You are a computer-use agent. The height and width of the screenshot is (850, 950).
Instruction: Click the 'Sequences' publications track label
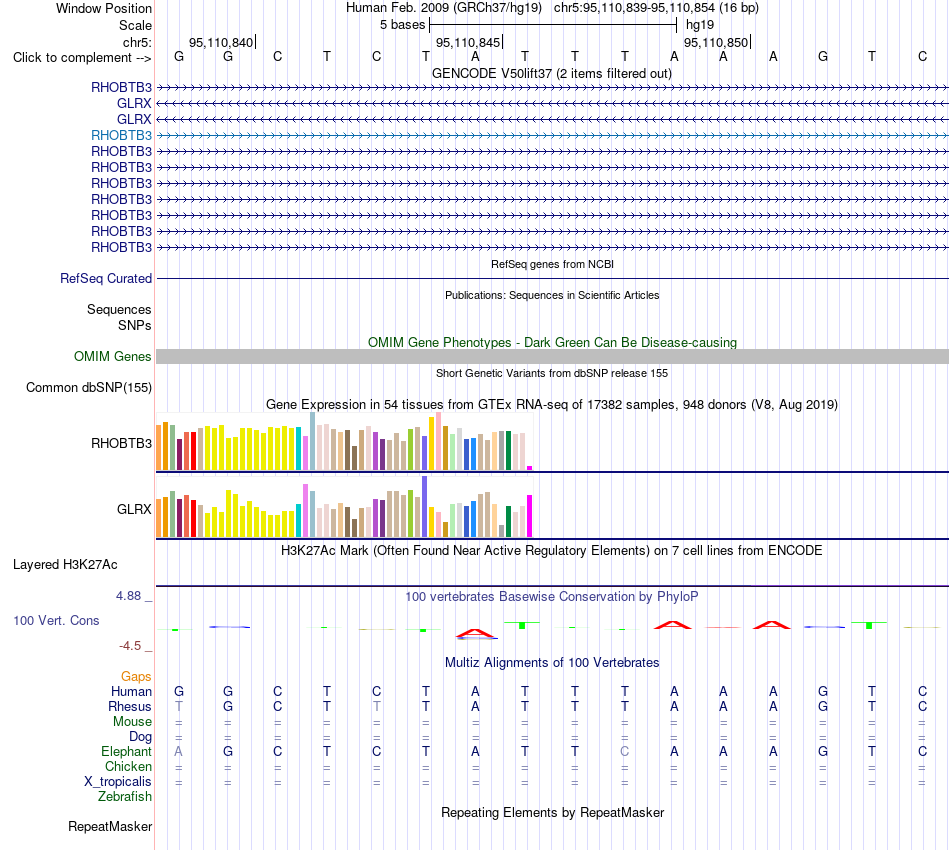(x=119, y=310)
